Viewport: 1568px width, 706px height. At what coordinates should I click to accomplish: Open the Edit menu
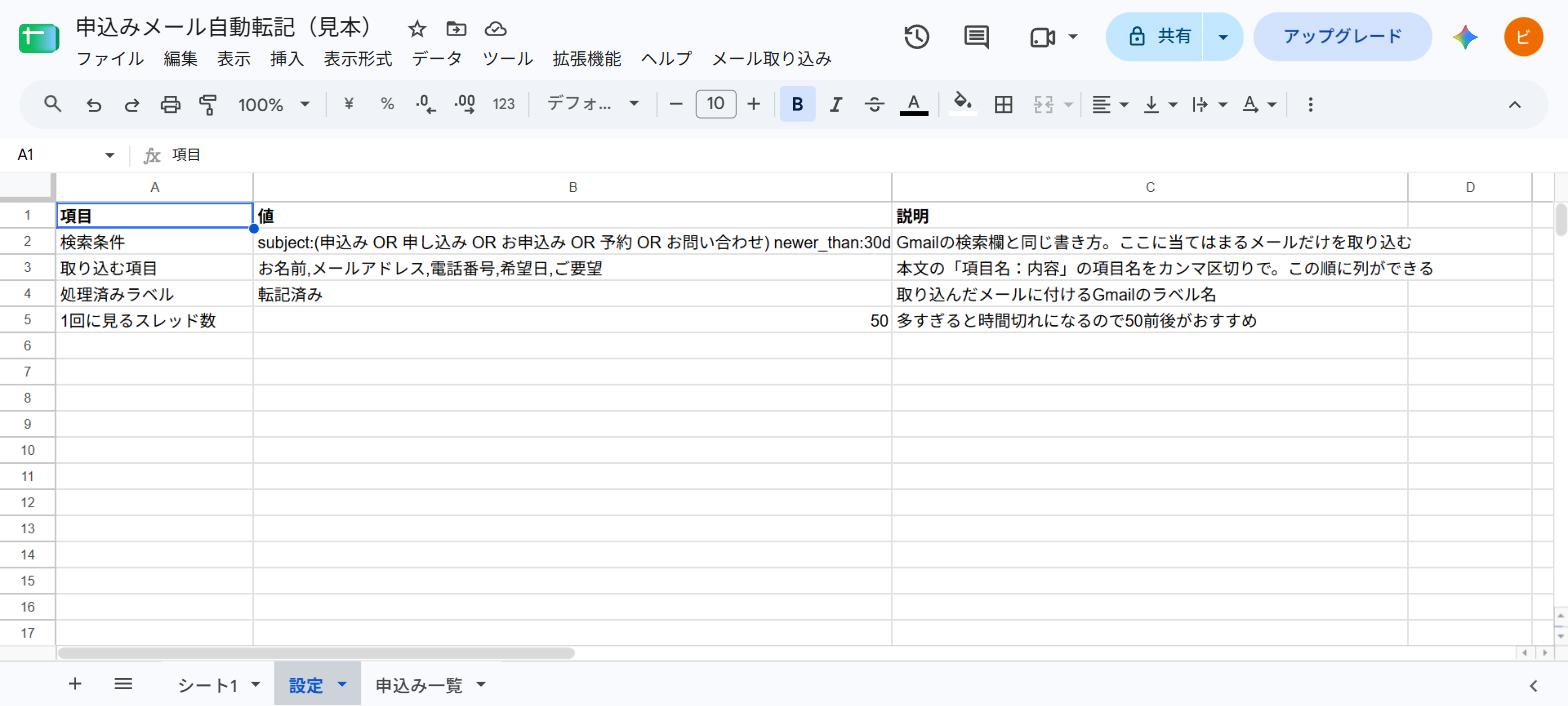pos(180,59)
